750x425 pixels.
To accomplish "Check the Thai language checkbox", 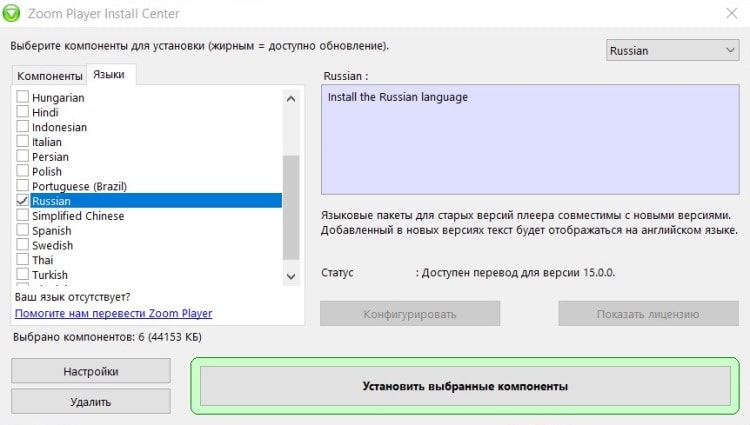I will pos(22,260).
